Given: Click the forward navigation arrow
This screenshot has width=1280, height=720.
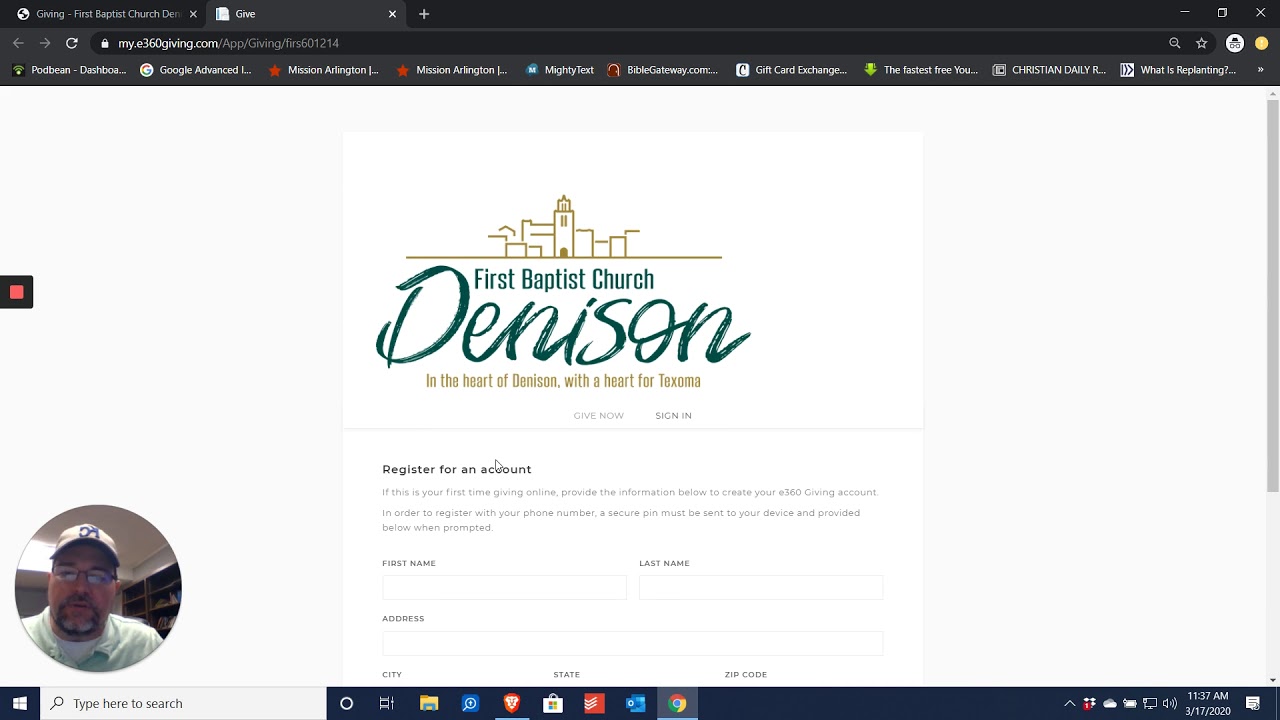Looking at the screenshot, I should pos(44,43).
